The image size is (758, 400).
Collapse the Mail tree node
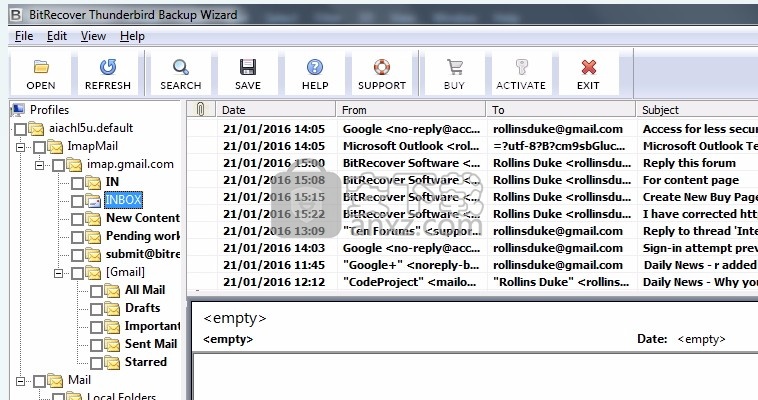[x=20, y=381]
